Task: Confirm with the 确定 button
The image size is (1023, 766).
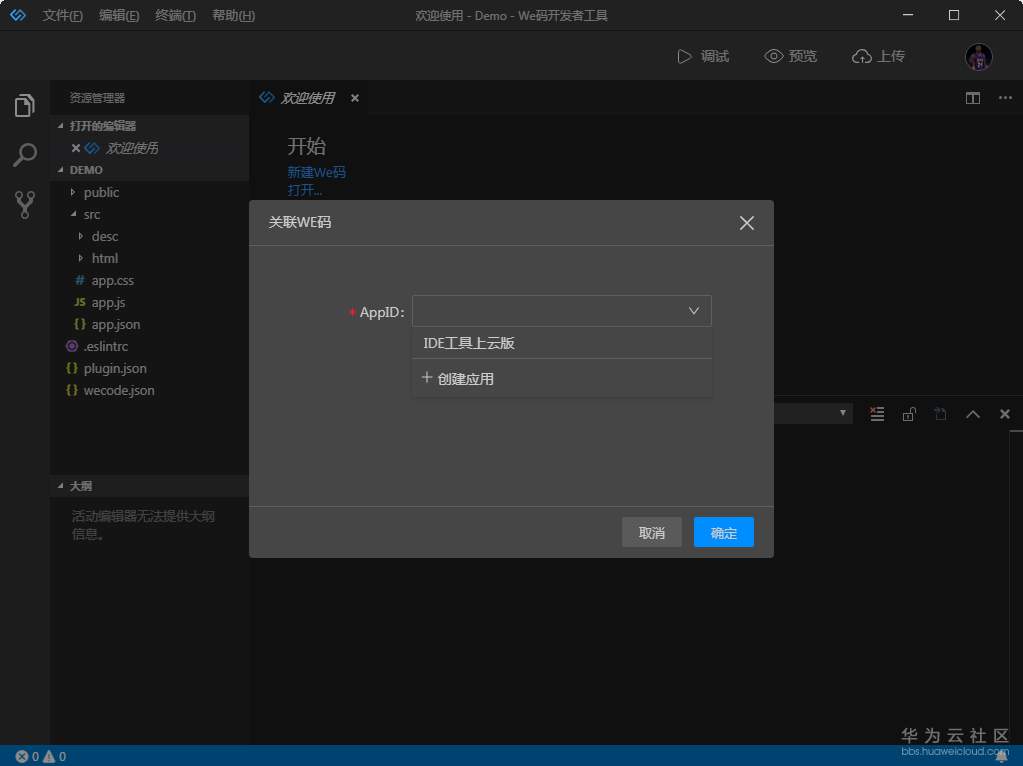Action: (x=724, y=532)
